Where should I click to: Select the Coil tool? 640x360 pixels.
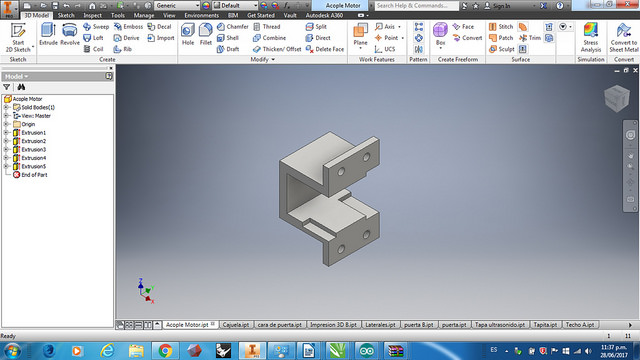tap(94, 49)
